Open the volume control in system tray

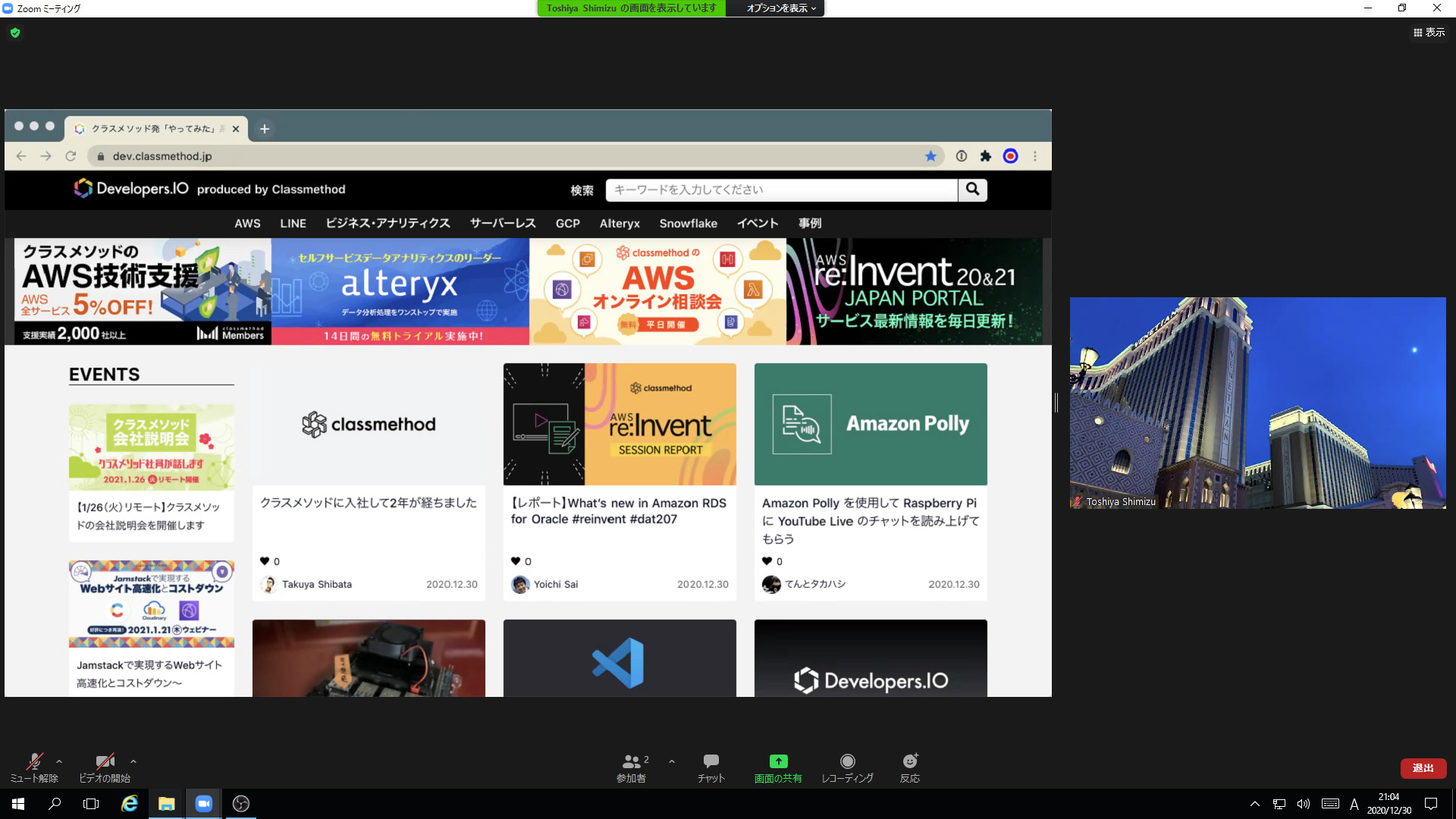(1304, 804)
